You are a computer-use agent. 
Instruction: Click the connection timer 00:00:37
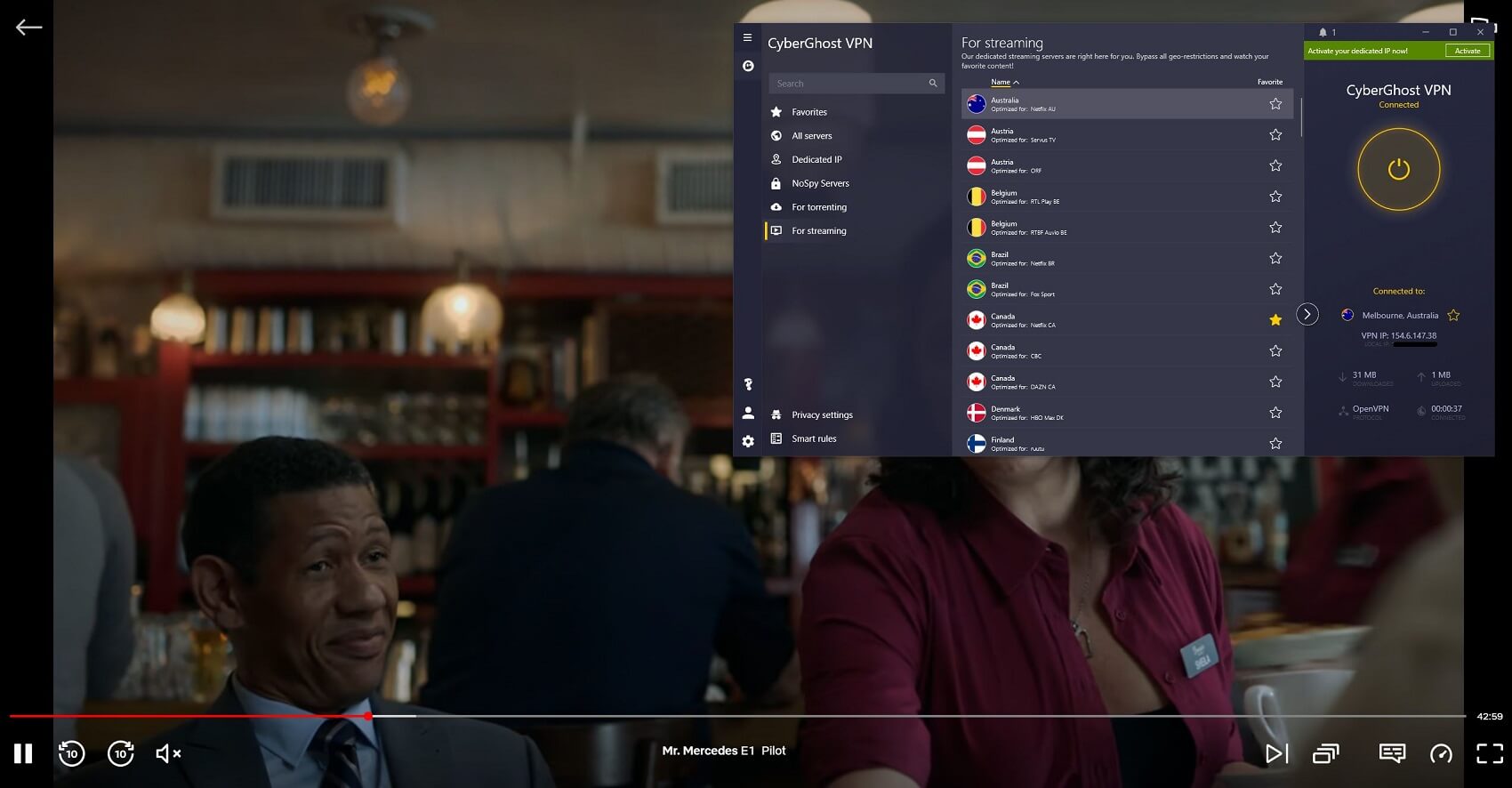pos(1446,409)
